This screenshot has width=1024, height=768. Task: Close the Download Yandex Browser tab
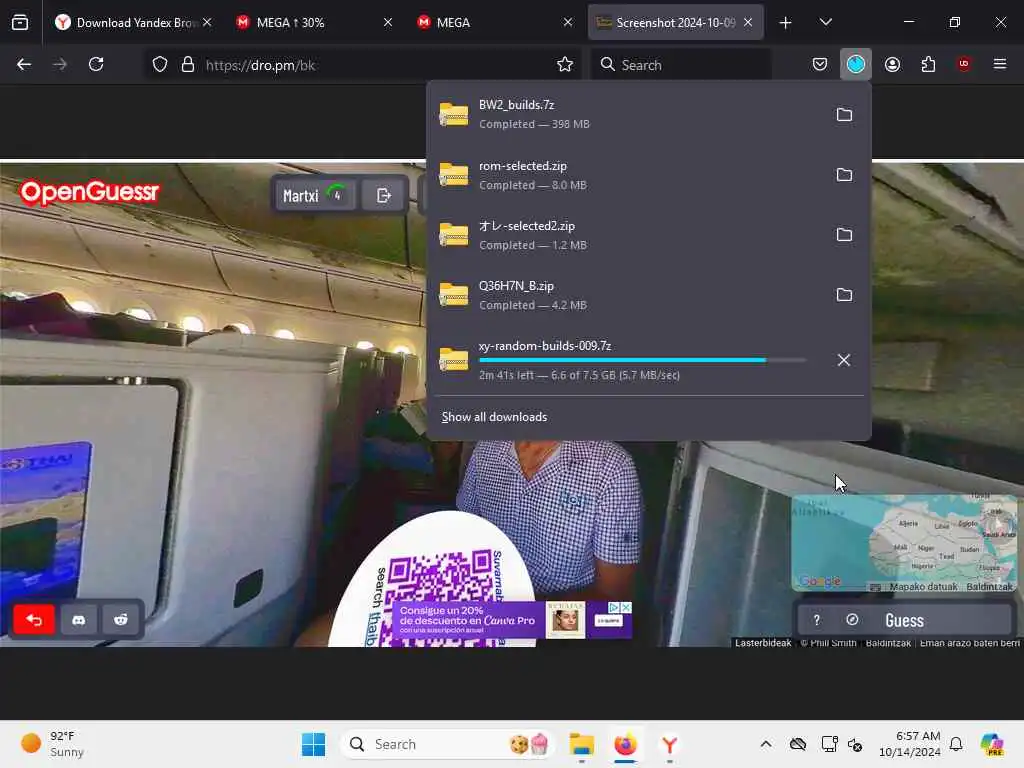tap(207, 23)
